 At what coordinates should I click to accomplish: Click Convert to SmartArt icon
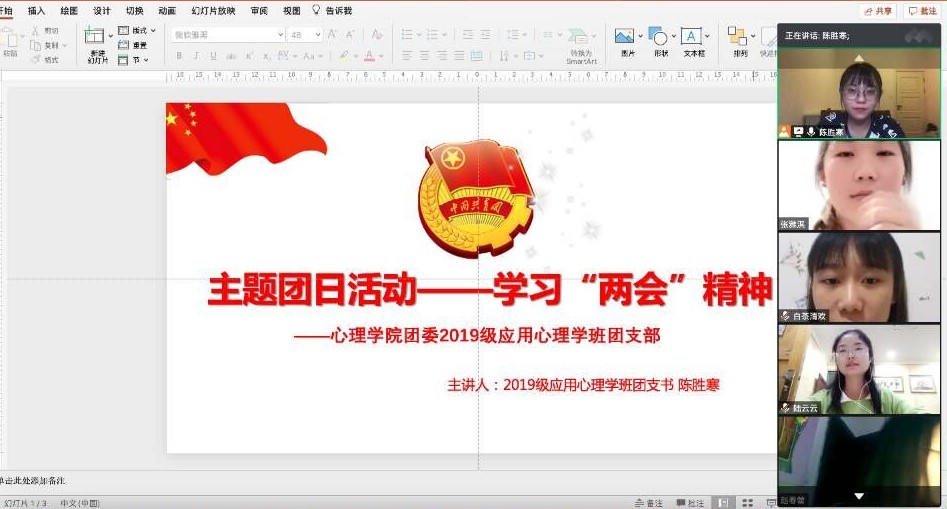click(580, 38)
